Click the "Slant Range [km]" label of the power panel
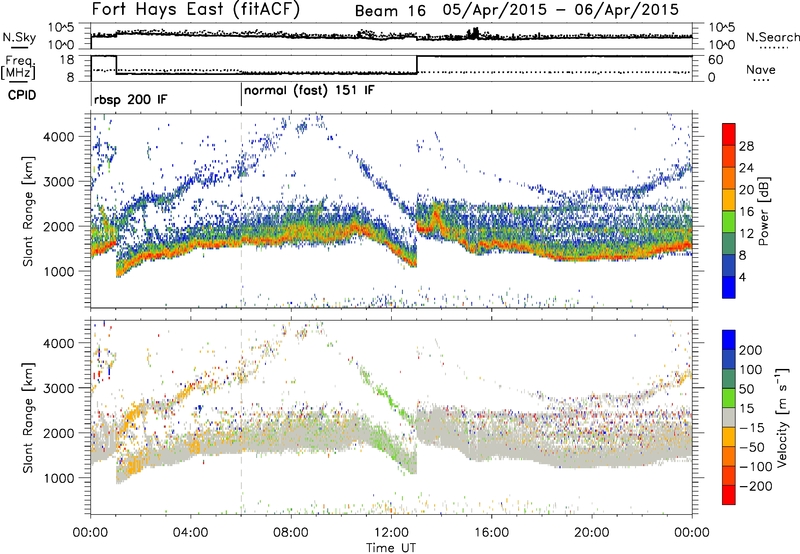The height and width of the screenshot is (554, 800). (28, 211)
